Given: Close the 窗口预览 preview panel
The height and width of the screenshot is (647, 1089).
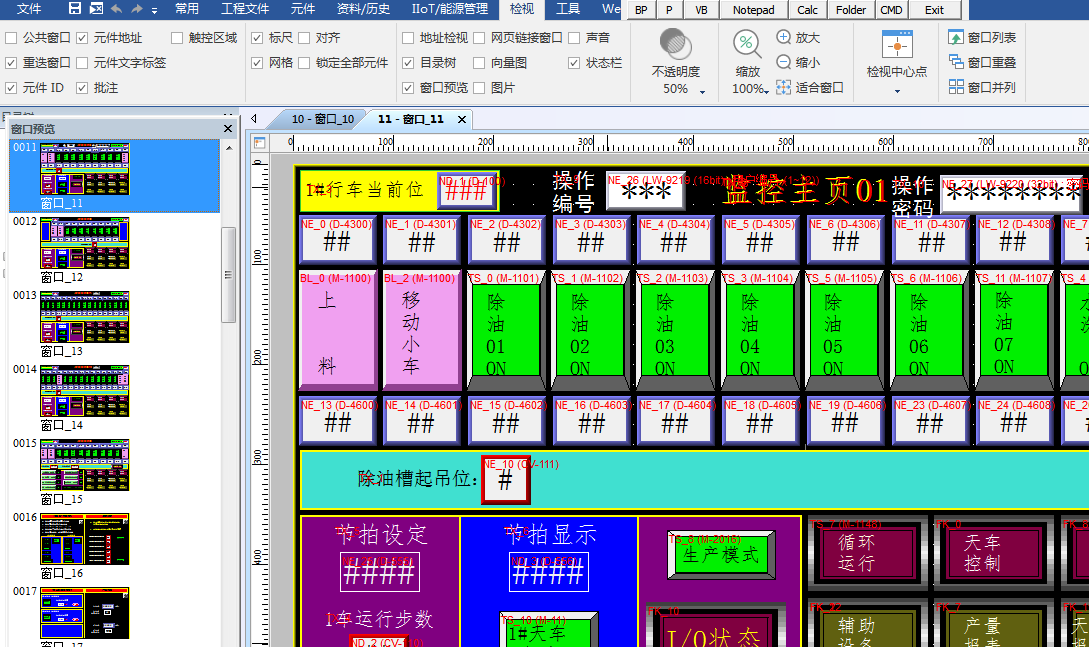Looking at the screenshot, I should coord(228,129).
